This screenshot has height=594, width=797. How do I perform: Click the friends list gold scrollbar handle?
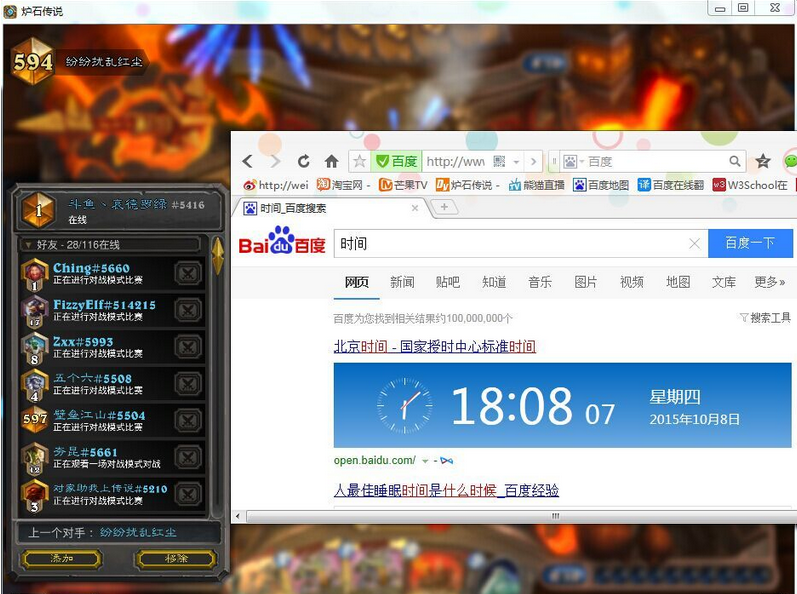click(x=218, y=256)
